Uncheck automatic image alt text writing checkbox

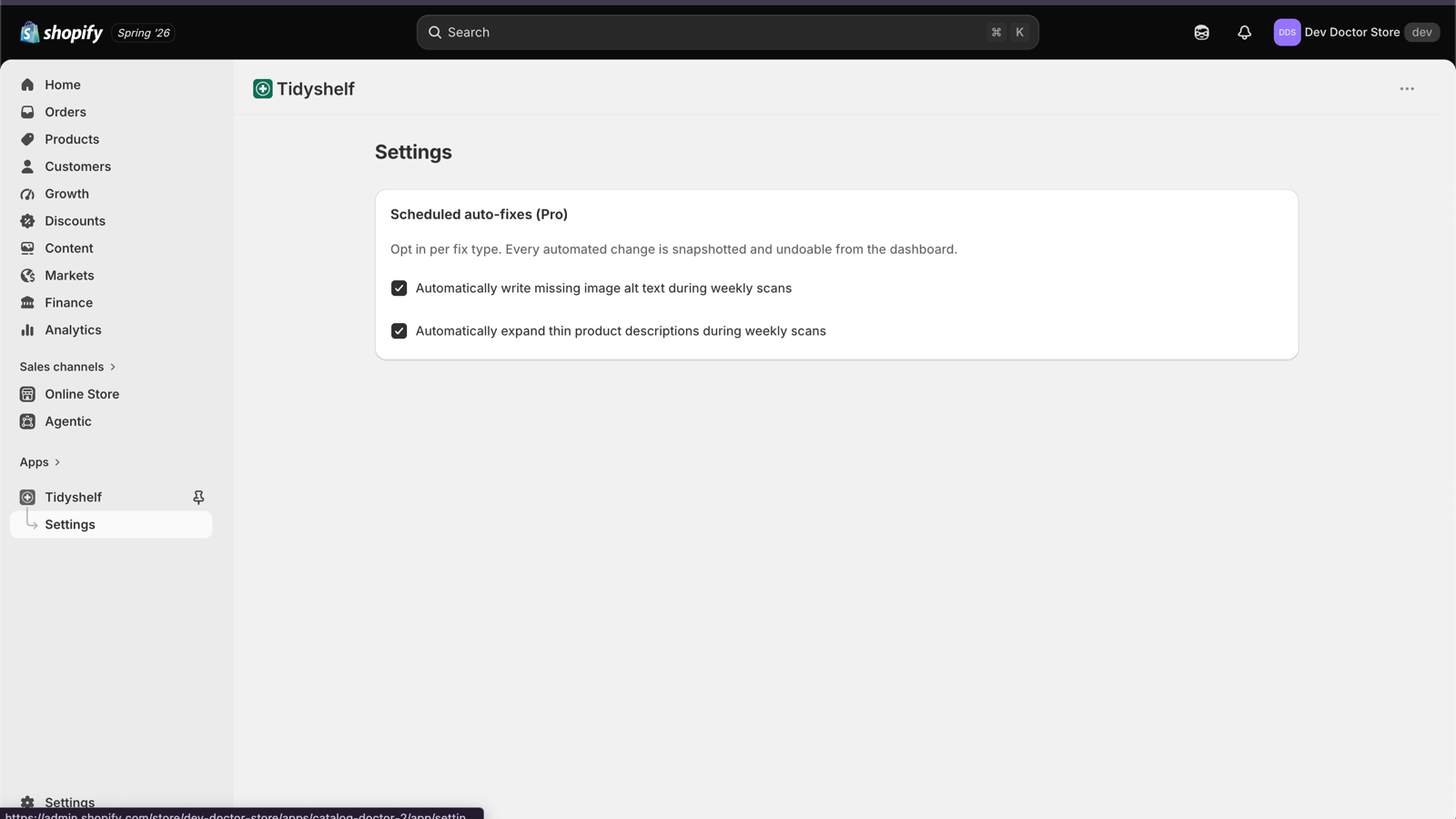(x=399, y=288)
